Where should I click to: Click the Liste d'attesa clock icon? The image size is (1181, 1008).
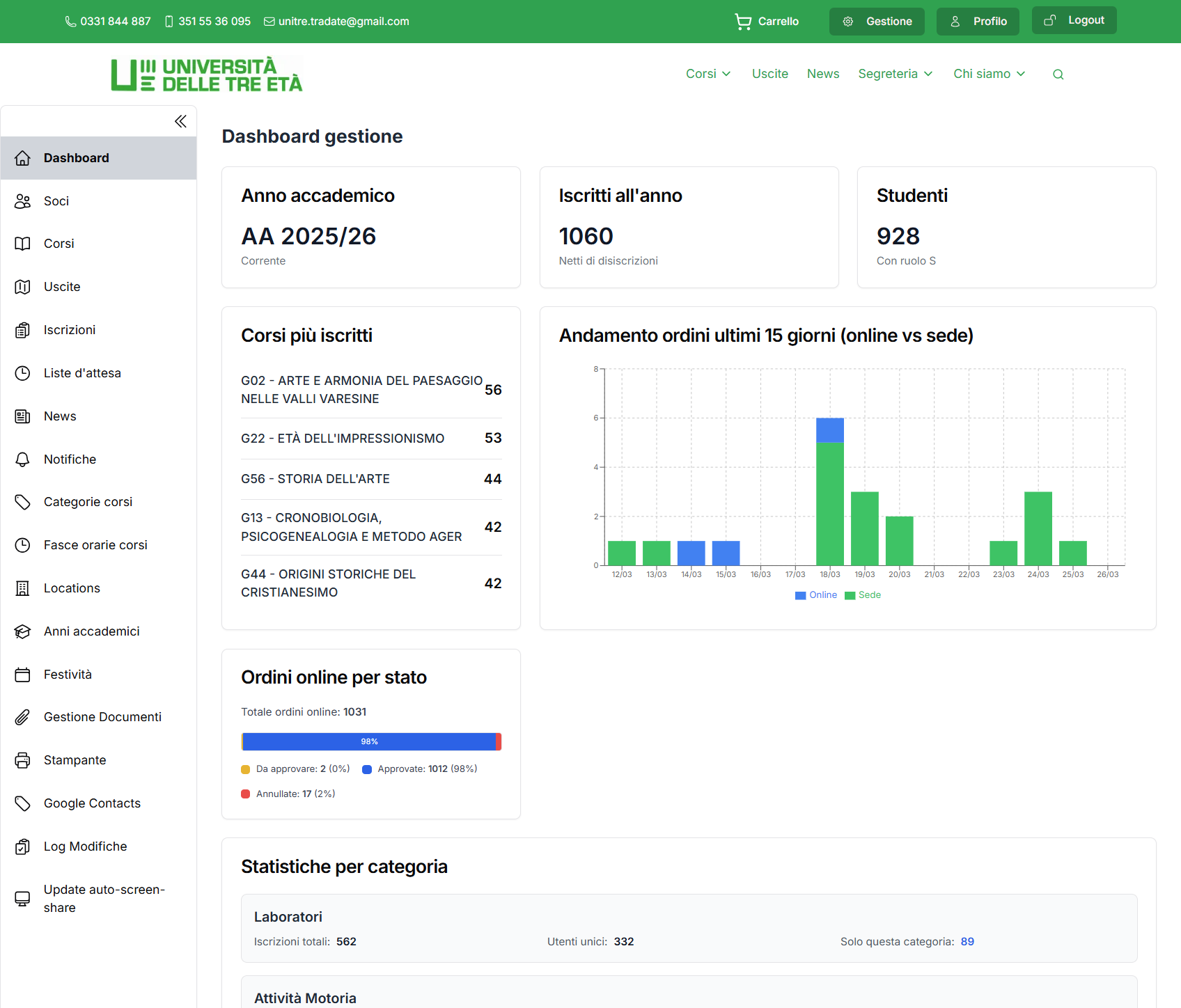click(x=23, y=373)
